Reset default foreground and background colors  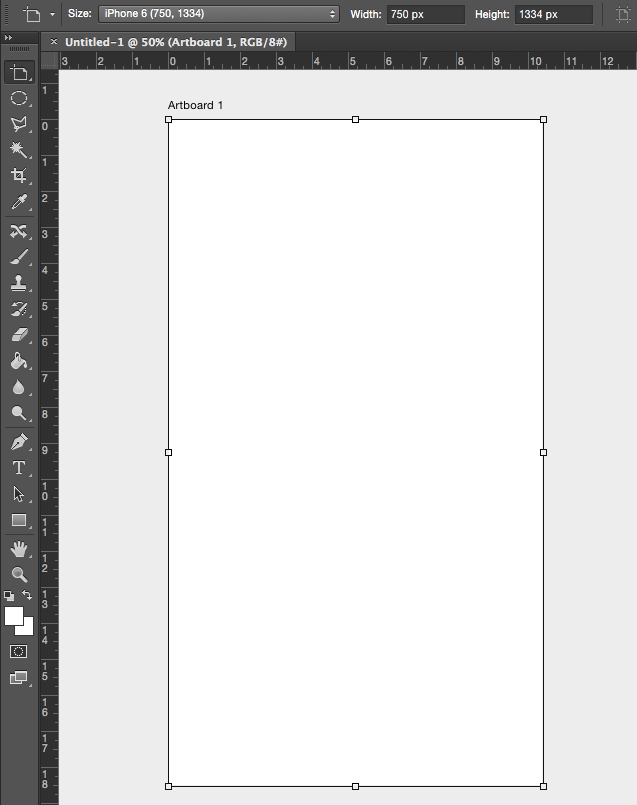click(x=9, y=595)
